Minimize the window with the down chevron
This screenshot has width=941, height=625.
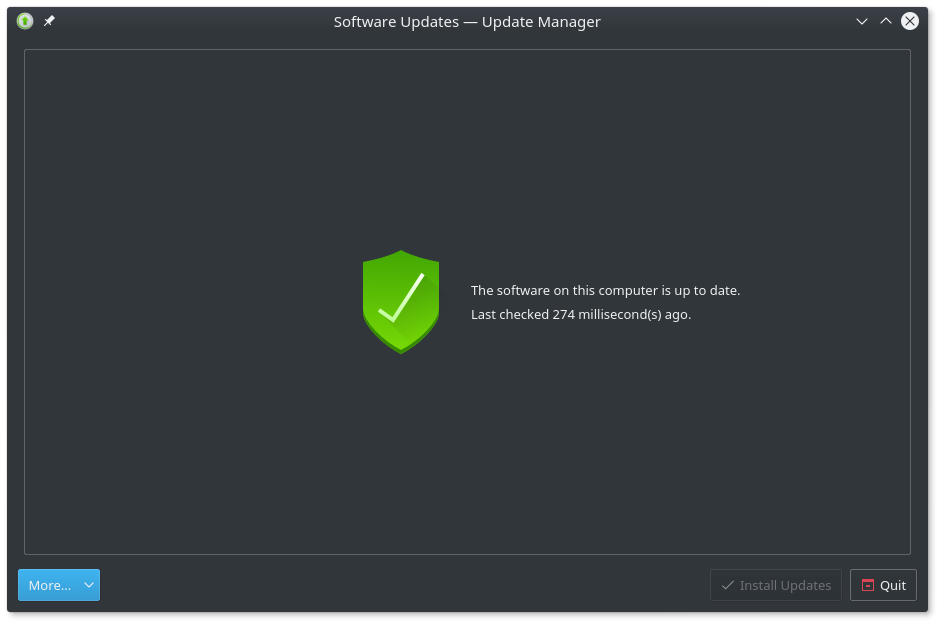click(x=862, y=21)
